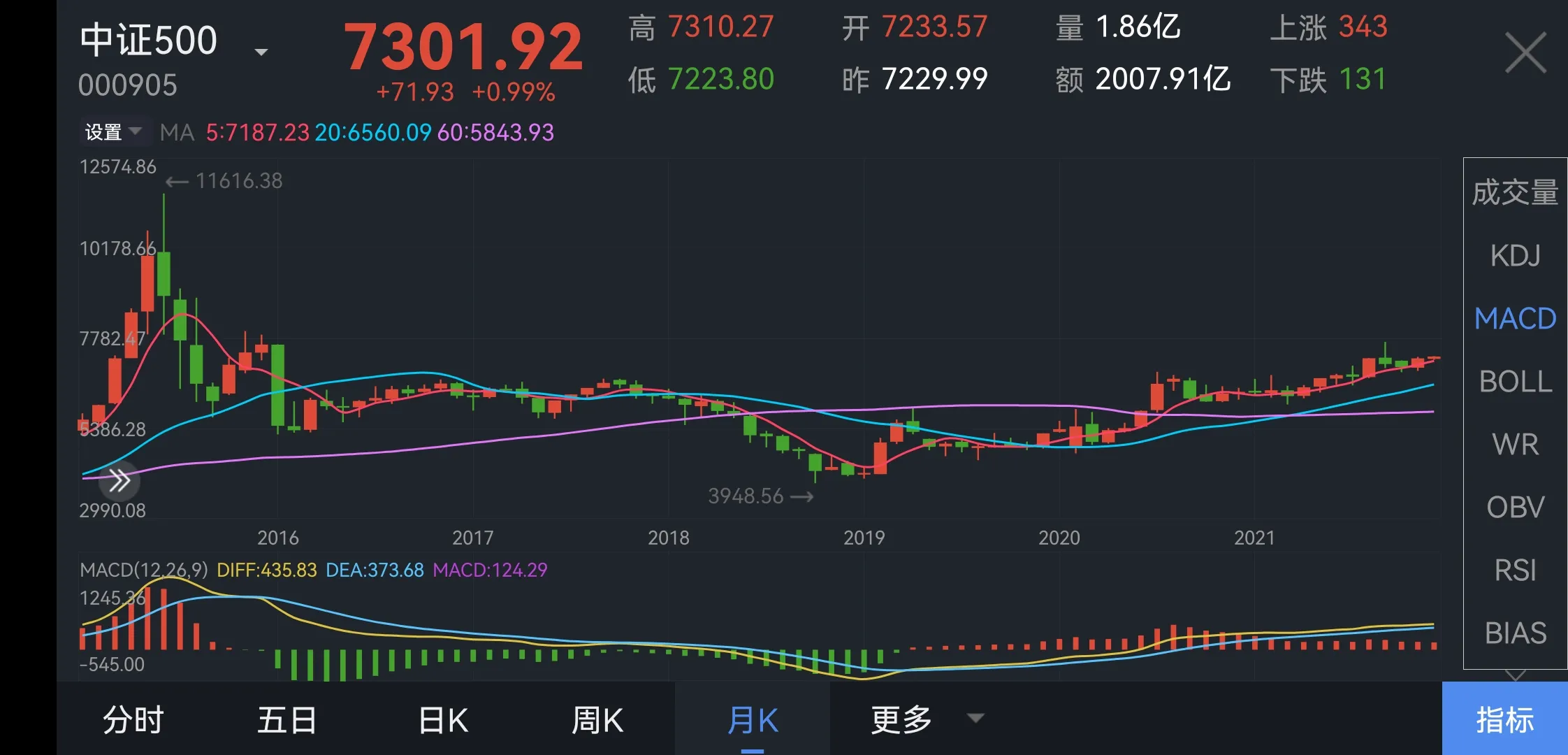Tap the MA 5:7187.23 value

[x=257, y=132]
